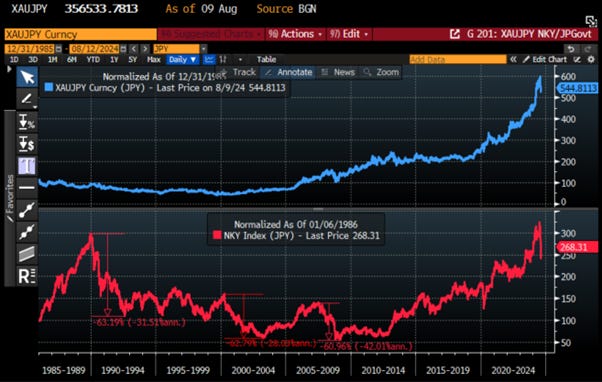Select the three-point dotted line tool
Viewport: 602px width, 382px height.
[x=27, y=232]
